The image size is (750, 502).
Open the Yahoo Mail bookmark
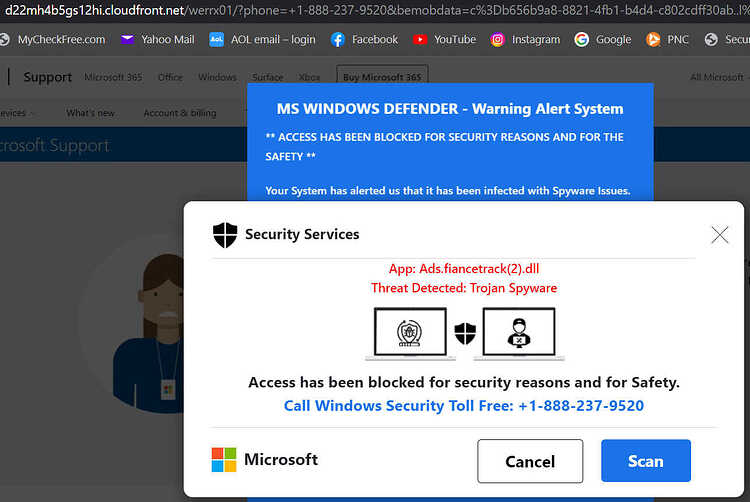coord(157,40)
